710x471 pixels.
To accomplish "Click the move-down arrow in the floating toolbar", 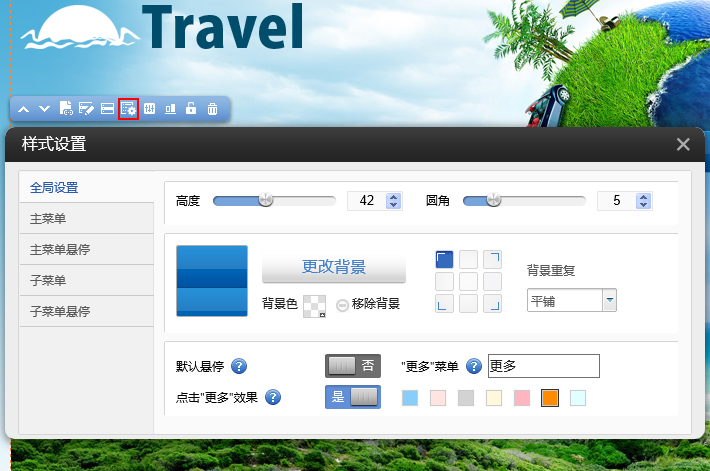I will pyautogui.click(x=44, y=109).
